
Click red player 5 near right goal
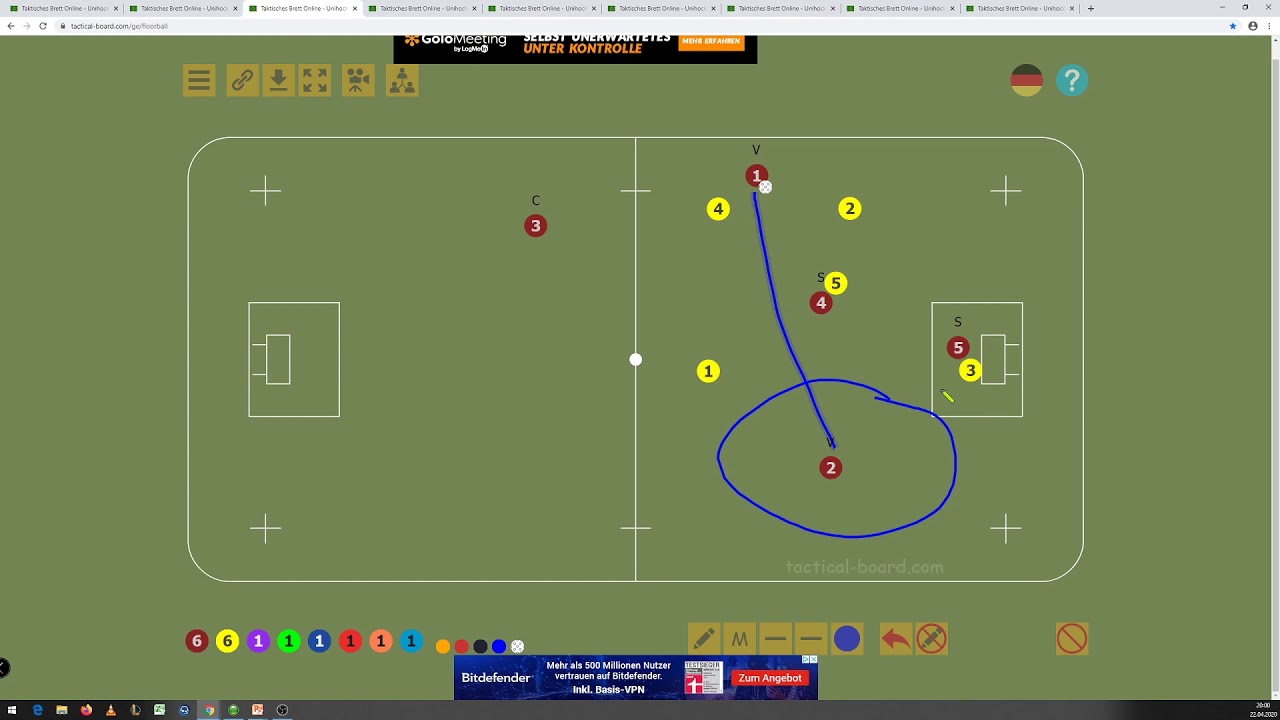[958, 348]
